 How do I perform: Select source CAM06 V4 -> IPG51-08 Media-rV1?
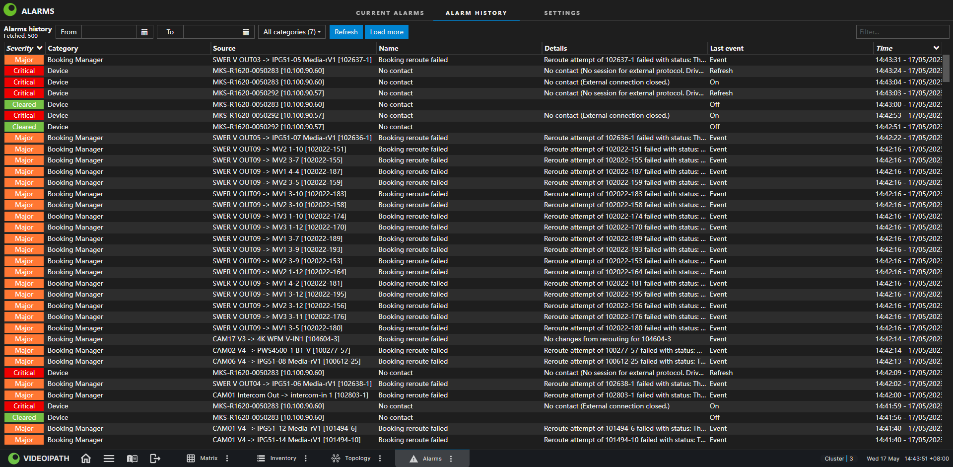[286, 361]
